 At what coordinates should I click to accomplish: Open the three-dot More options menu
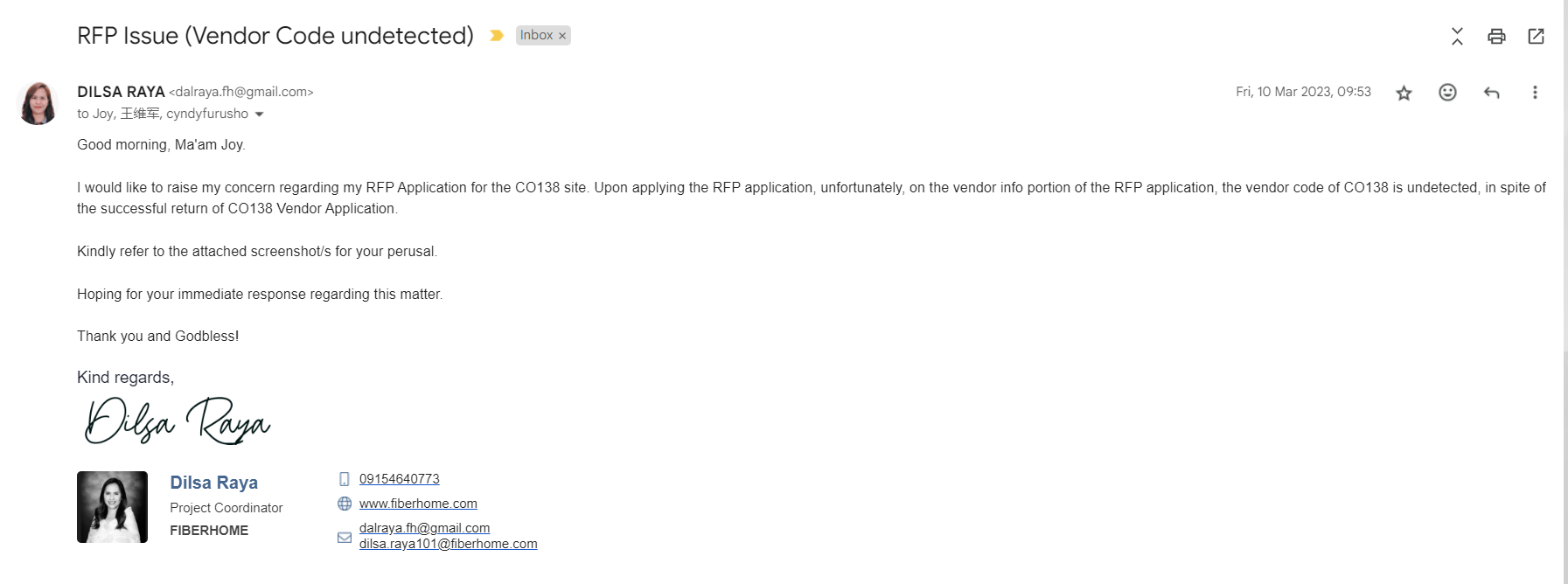tap(1535, 93)
